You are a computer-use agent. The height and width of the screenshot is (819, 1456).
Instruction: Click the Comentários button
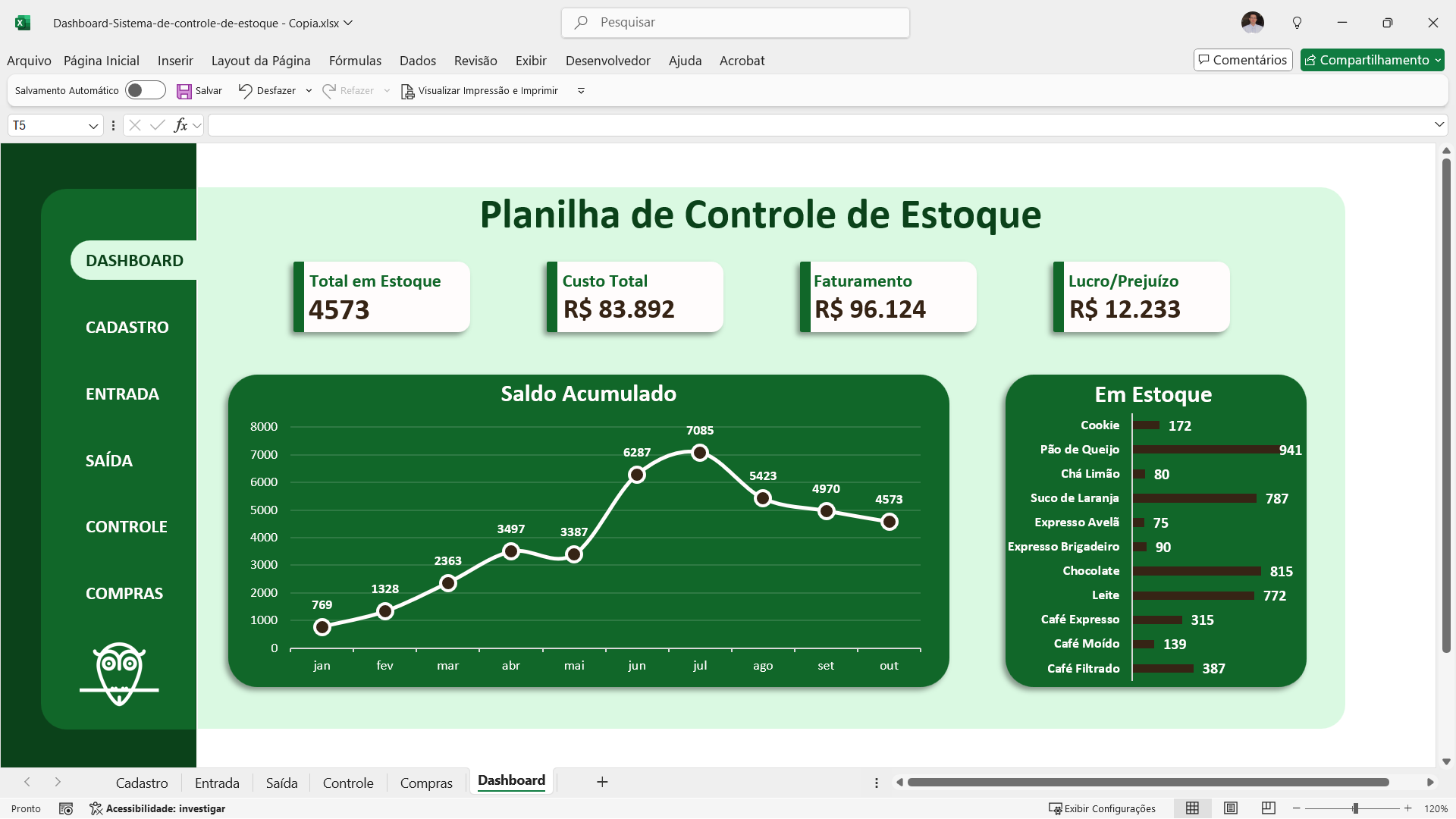click(x=1242, y=60)
